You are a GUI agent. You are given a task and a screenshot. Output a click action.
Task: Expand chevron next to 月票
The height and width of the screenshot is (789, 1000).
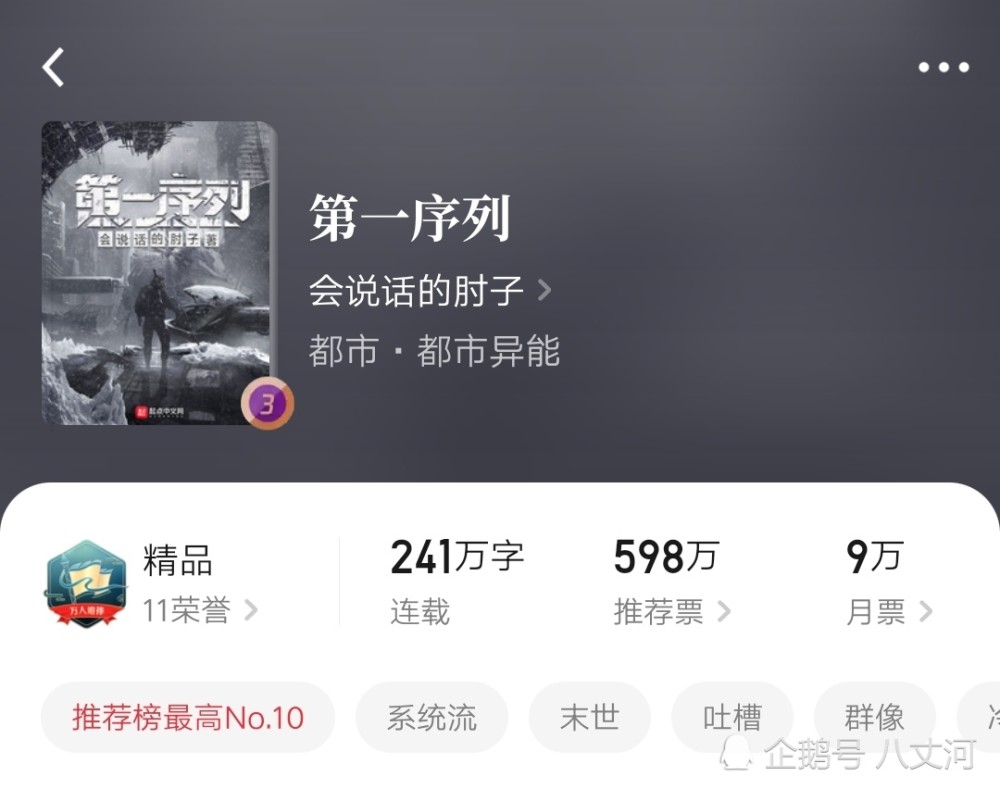(925, 611)
